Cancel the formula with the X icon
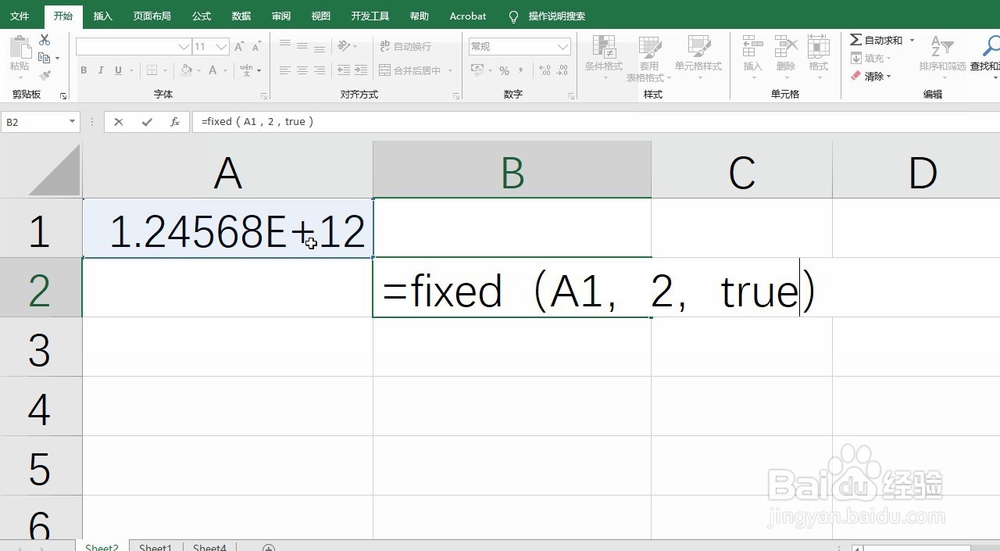1000x551 pixels. click(x=119, y=122)
